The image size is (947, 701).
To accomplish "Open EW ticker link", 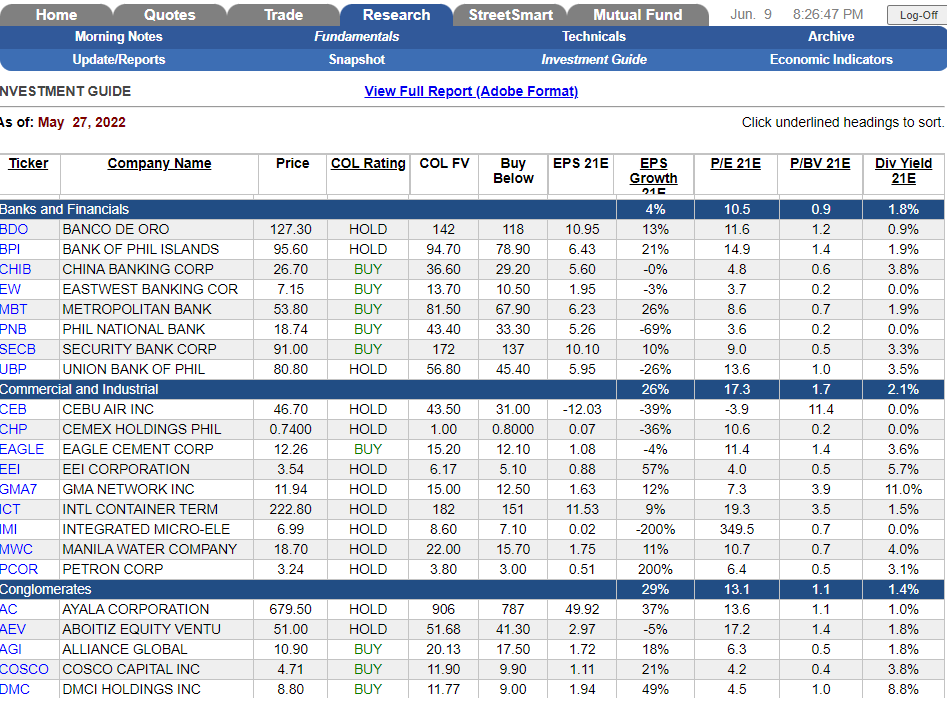I will coord(10,289).
